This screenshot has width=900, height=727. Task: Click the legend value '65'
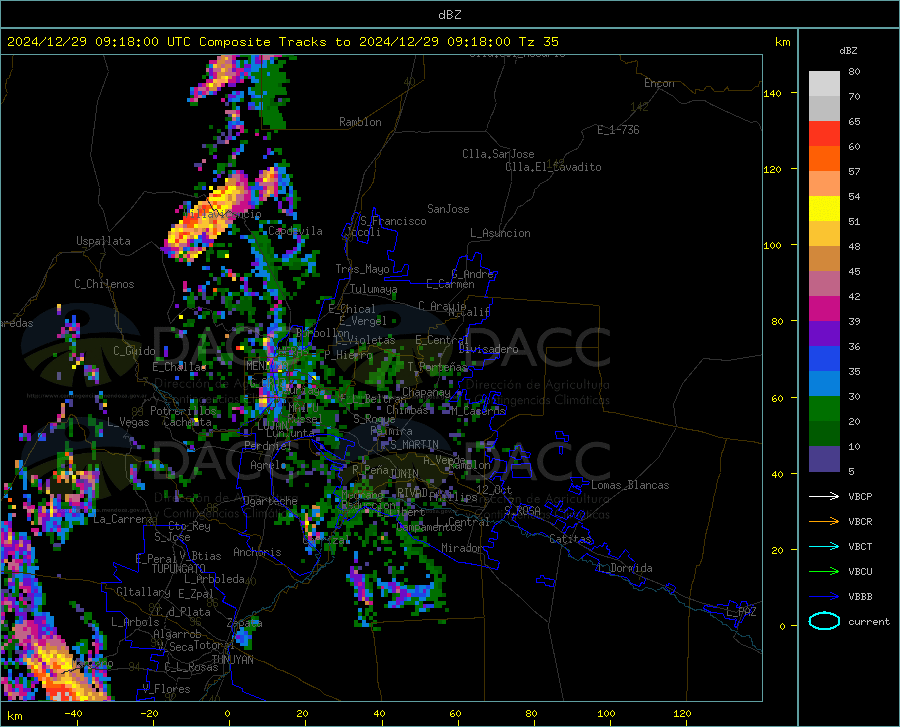coord(854,122)
